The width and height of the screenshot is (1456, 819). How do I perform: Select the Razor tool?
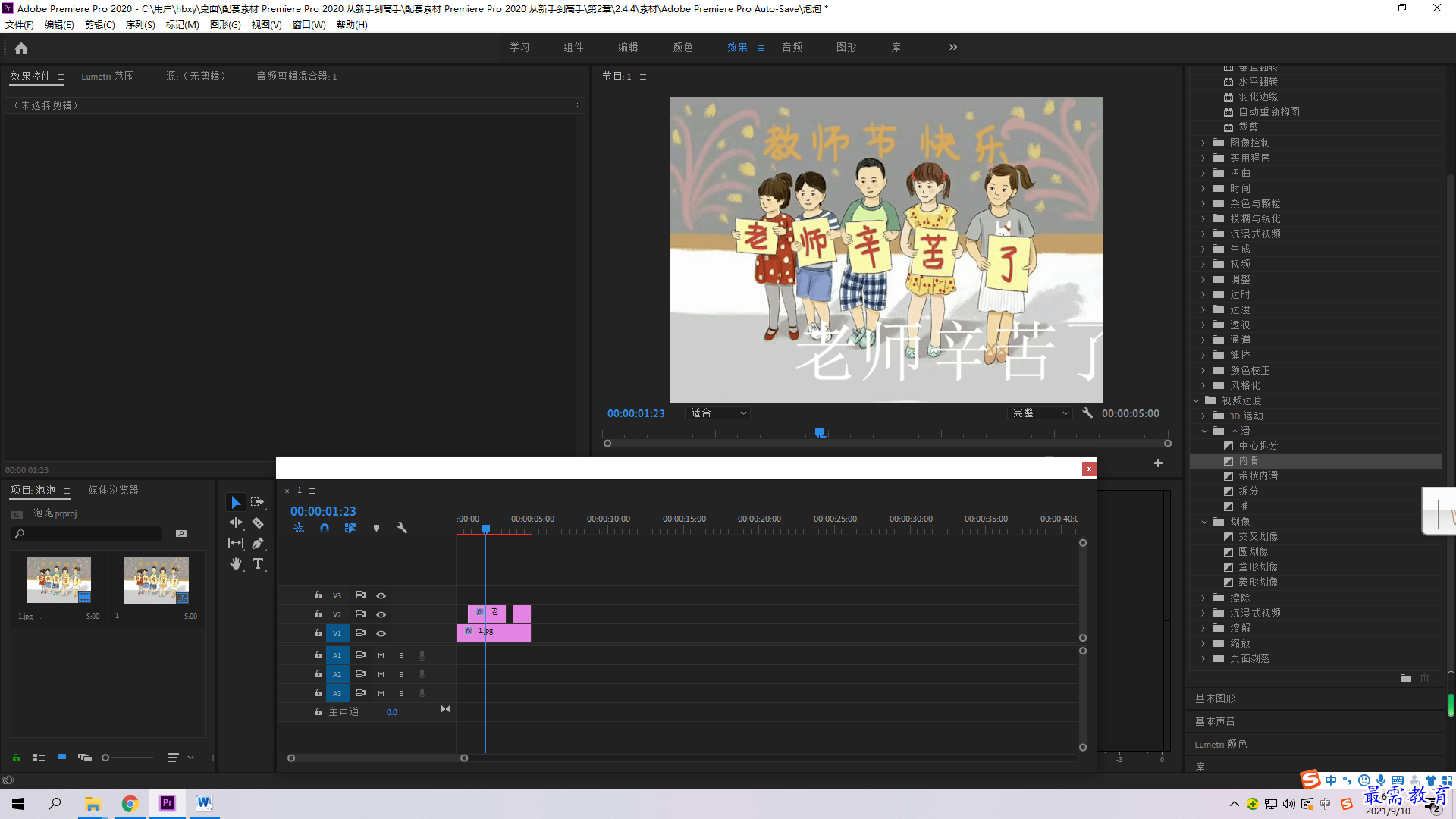point(258,522)
